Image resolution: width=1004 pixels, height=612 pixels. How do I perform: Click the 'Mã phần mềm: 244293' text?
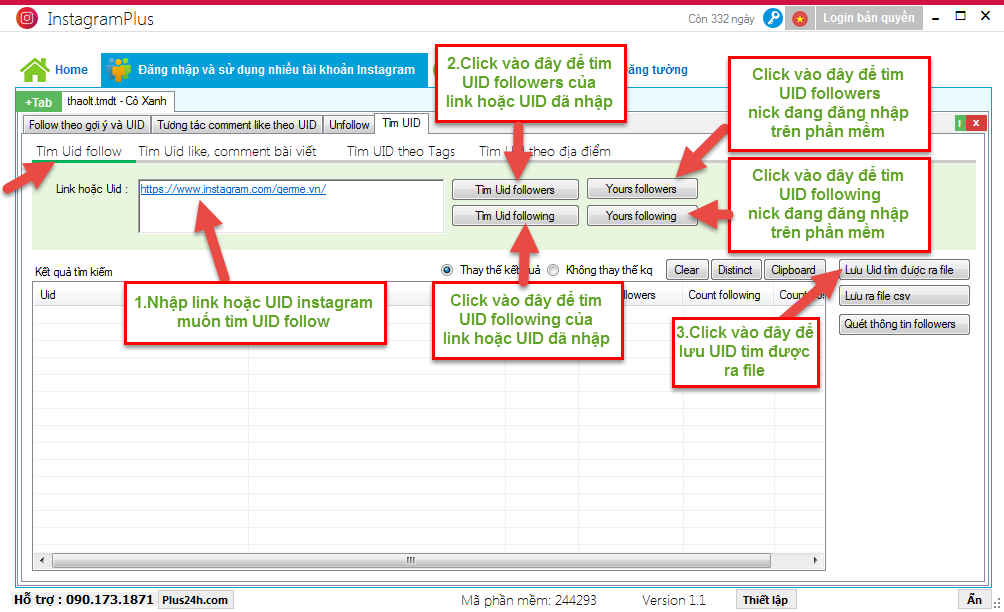click(529, 600)
